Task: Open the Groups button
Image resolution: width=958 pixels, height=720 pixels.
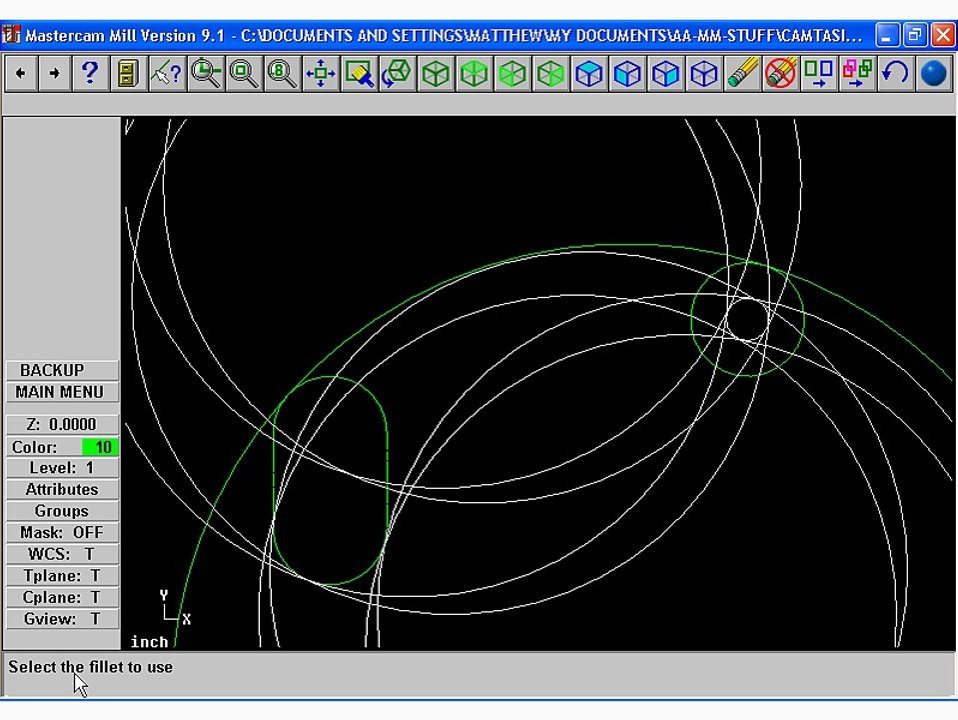Action: coord(62,510)
